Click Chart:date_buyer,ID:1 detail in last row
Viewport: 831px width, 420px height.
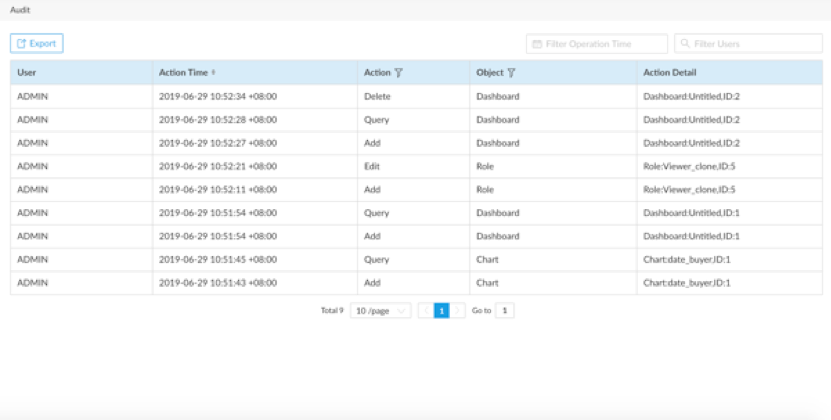(687, 283)
